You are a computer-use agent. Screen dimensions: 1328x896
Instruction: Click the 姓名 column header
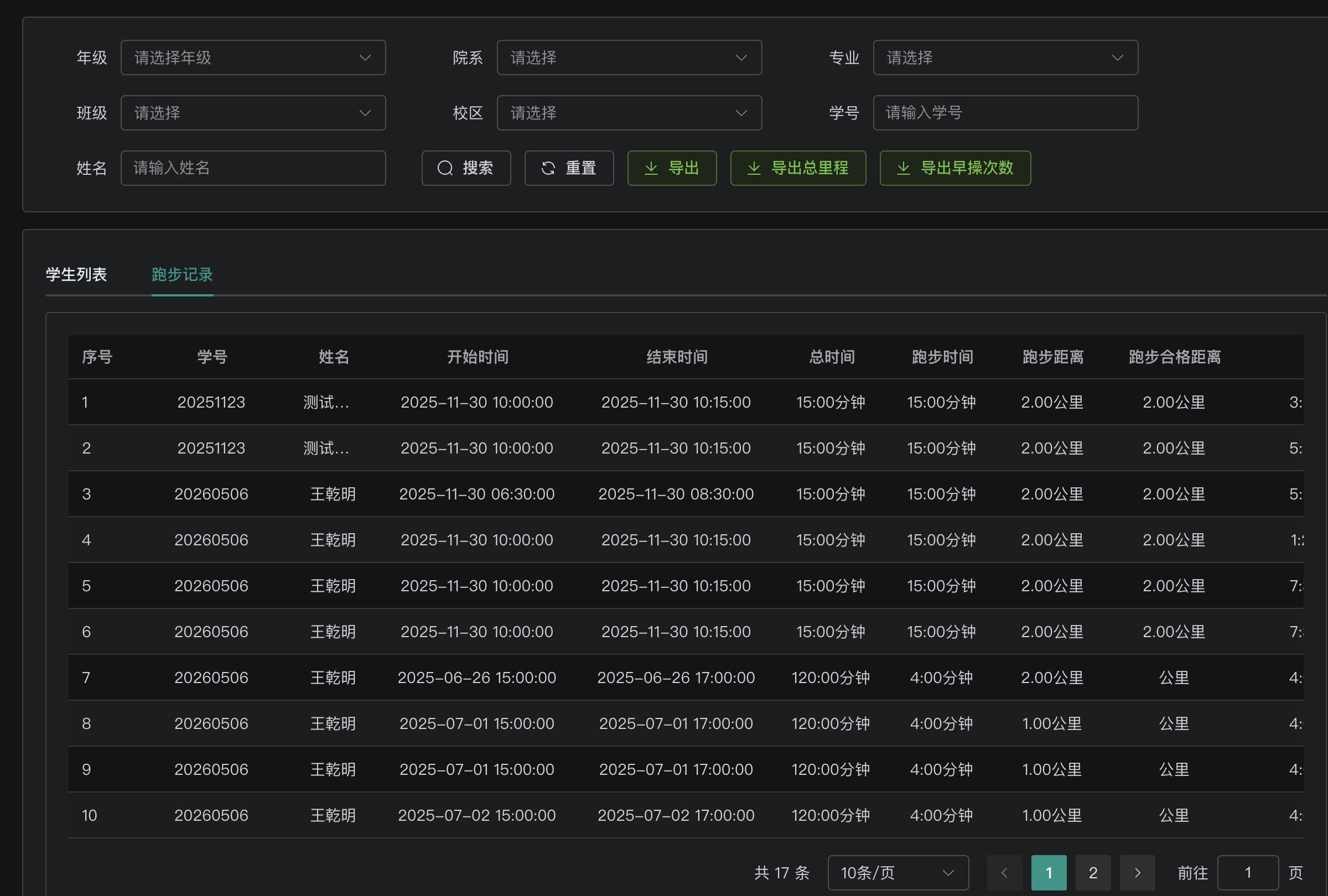(334, 357)
